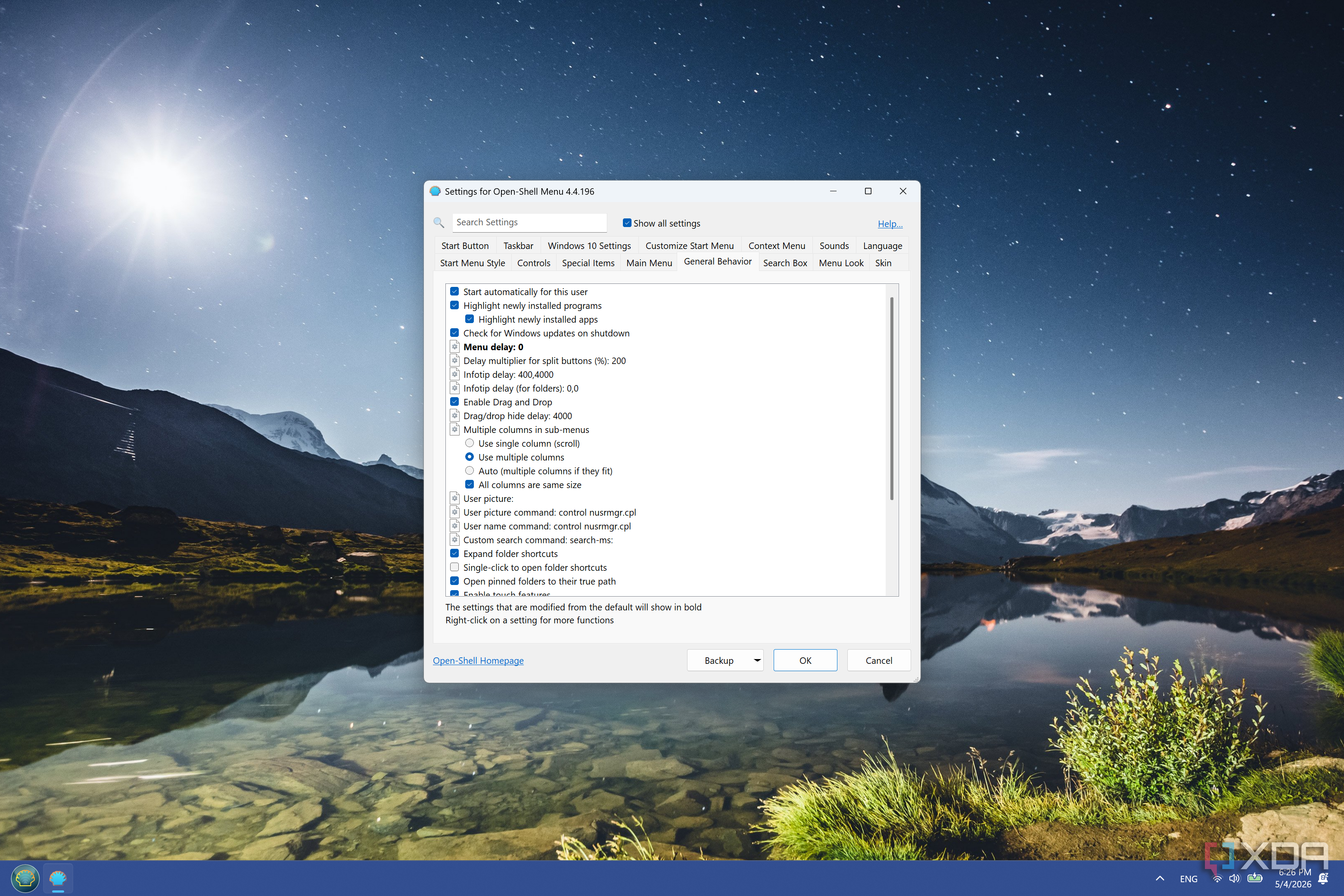Open the Windows 10 Settings tab
The image size is (1344, 896).
coord(589,246)
